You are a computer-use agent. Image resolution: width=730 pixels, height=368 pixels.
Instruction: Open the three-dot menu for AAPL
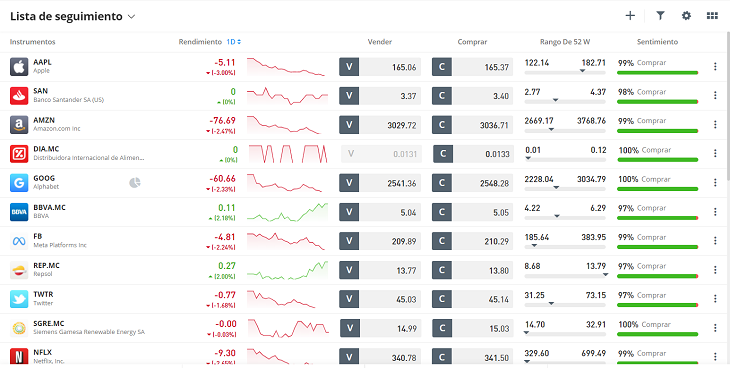[x=715, y=67]
